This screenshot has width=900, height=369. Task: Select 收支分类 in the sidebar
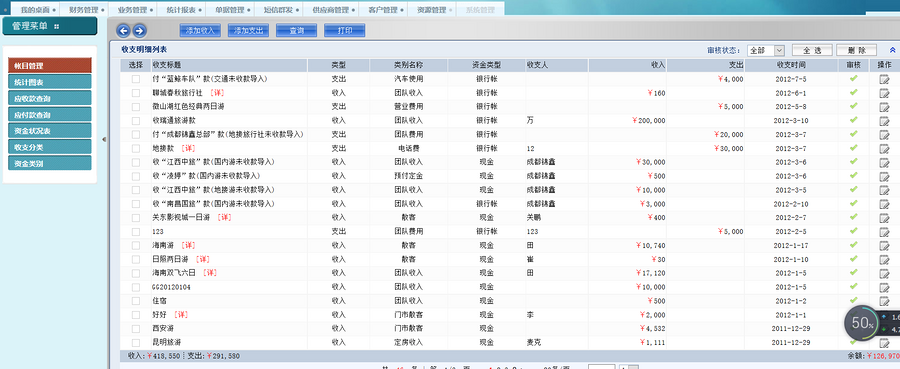pyautogui.click(x=49, y=147)
